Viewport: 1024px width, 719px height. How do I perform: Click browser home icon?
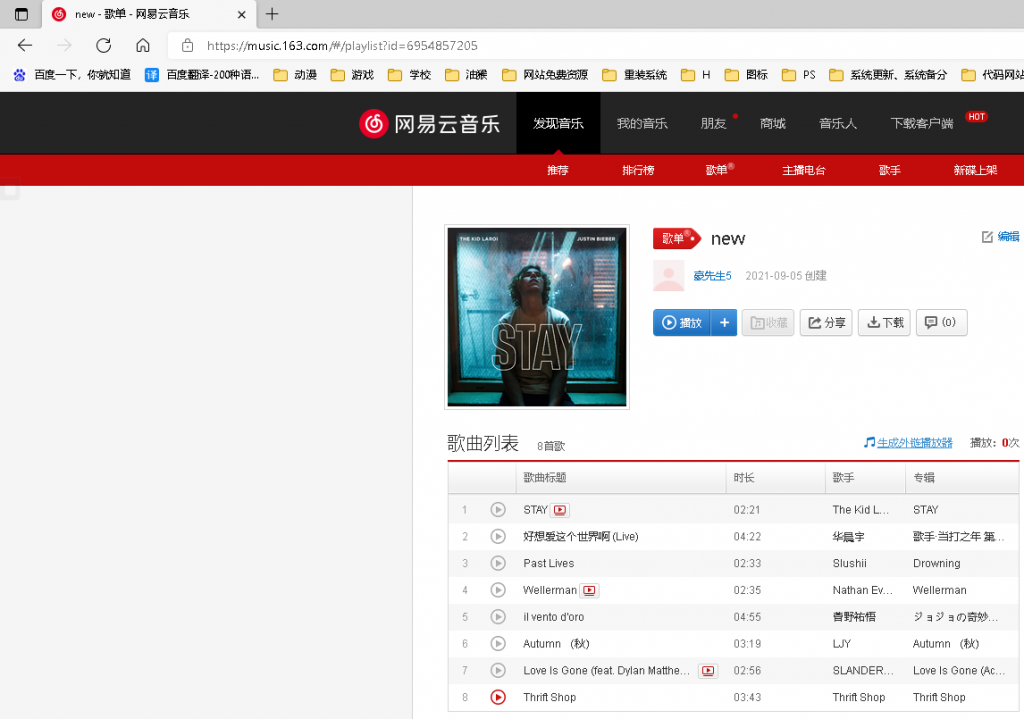tap(142, 45)
